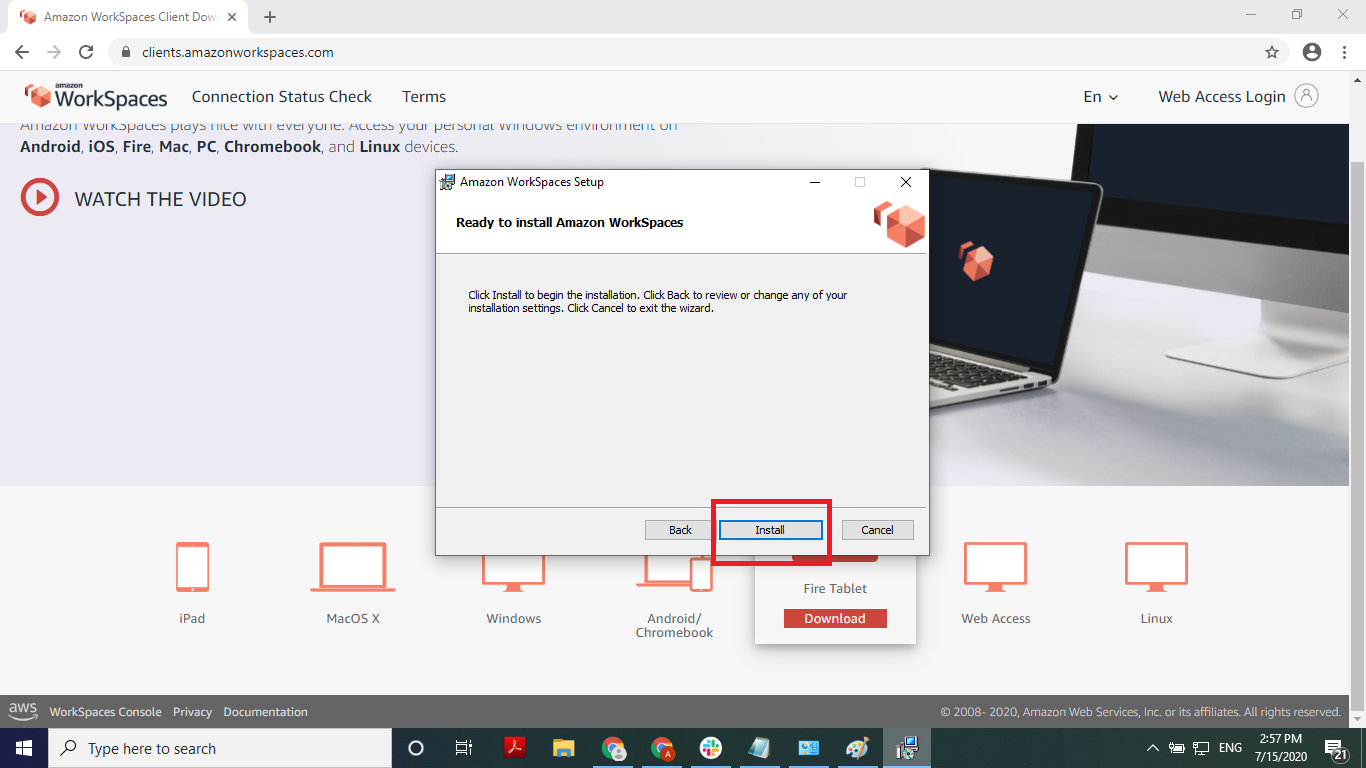
Task: Click the red Download button for Fire Tablet
Action: (835, 618)
